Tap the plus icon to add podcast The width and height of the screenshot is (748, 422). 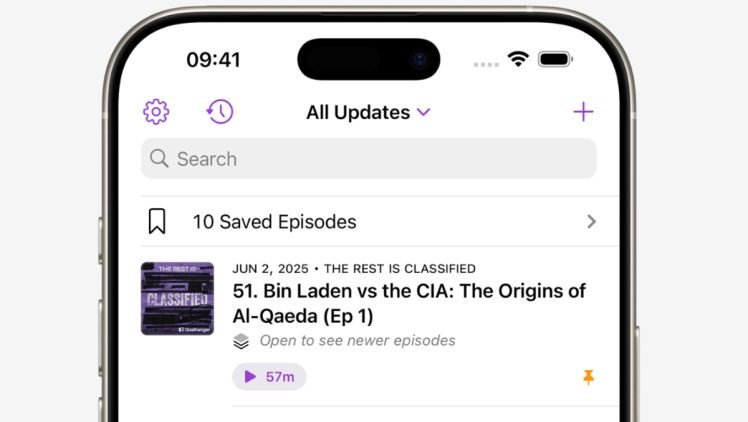tap(583, 112)
